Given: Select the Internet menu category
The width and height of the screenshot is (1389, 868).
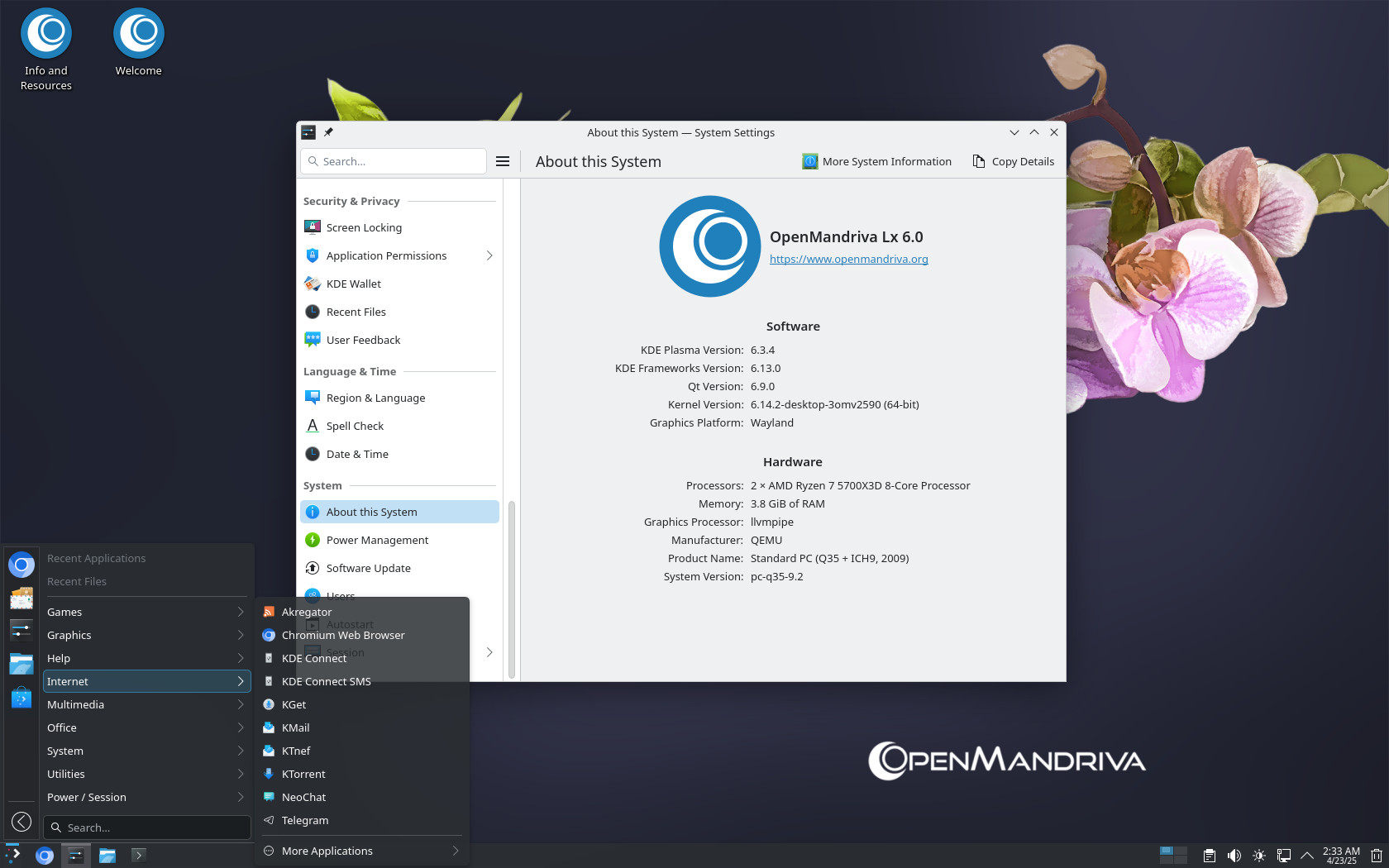Looking at the screenshot, I should [x=146, y=681].
